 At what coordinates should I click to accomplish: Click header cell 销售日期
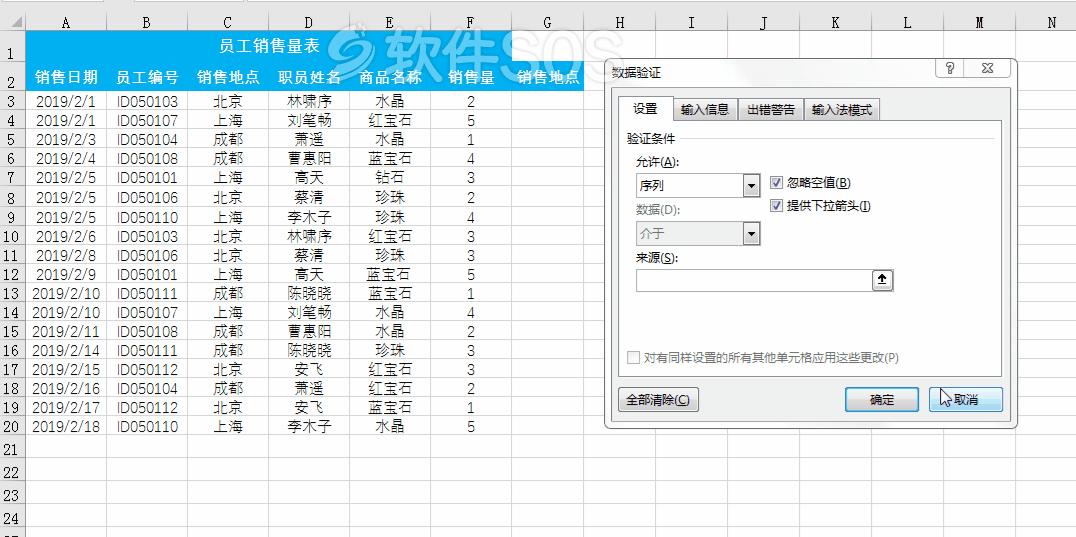pyautogui.click(x=66, y=77)
